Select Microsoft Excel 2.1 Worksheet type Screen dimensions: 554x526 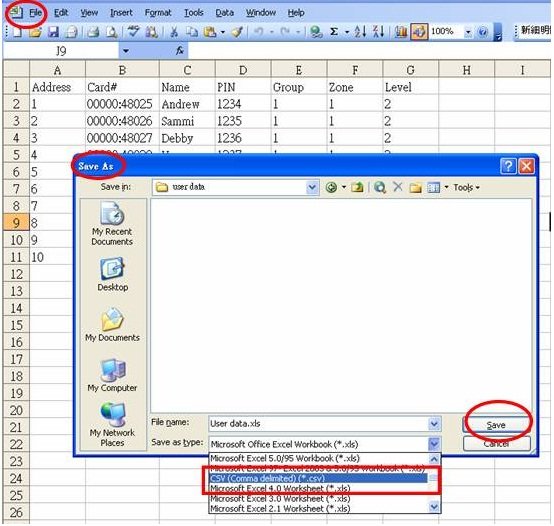[318, 509]
